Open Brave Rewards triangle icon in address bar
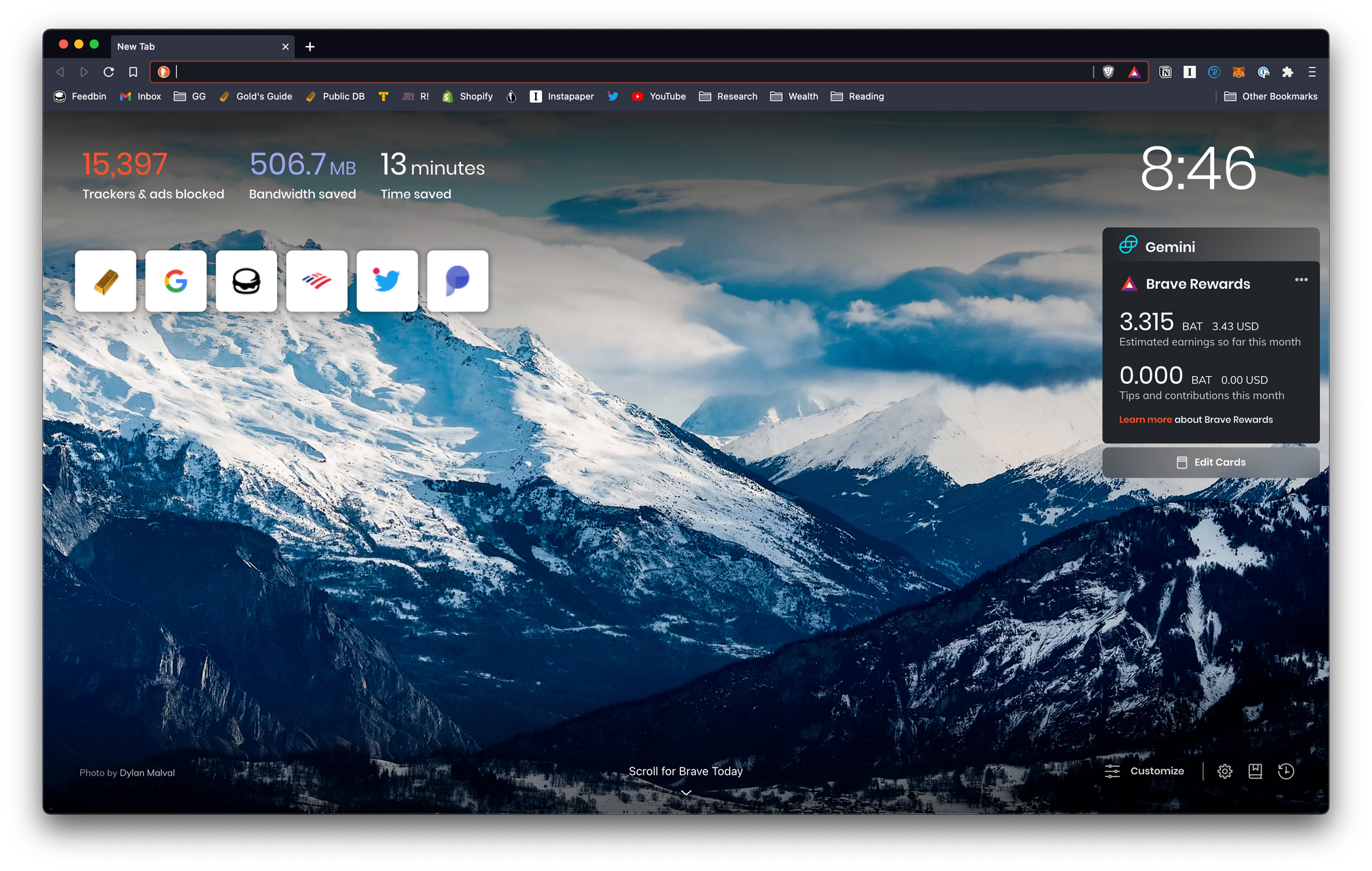Image resolution: width=1372 pixels, height=871 pixels. tap(1134, 72)
